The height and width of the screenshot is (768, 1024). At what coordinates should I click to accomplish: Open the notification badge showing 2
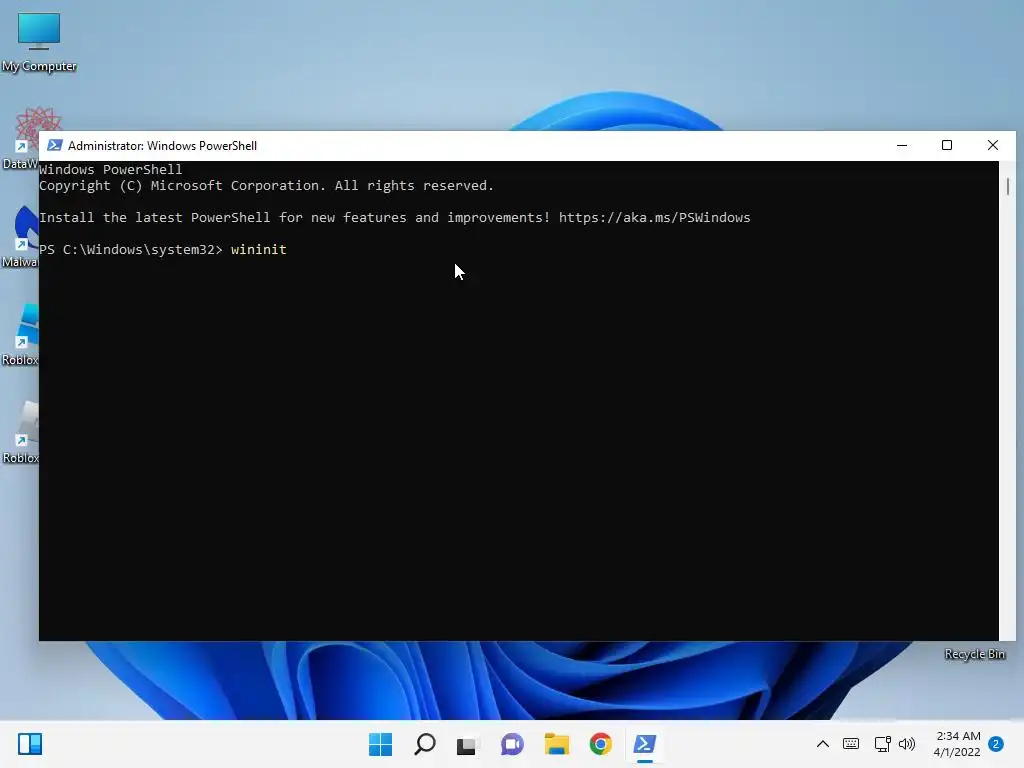(x=996, y=744)
